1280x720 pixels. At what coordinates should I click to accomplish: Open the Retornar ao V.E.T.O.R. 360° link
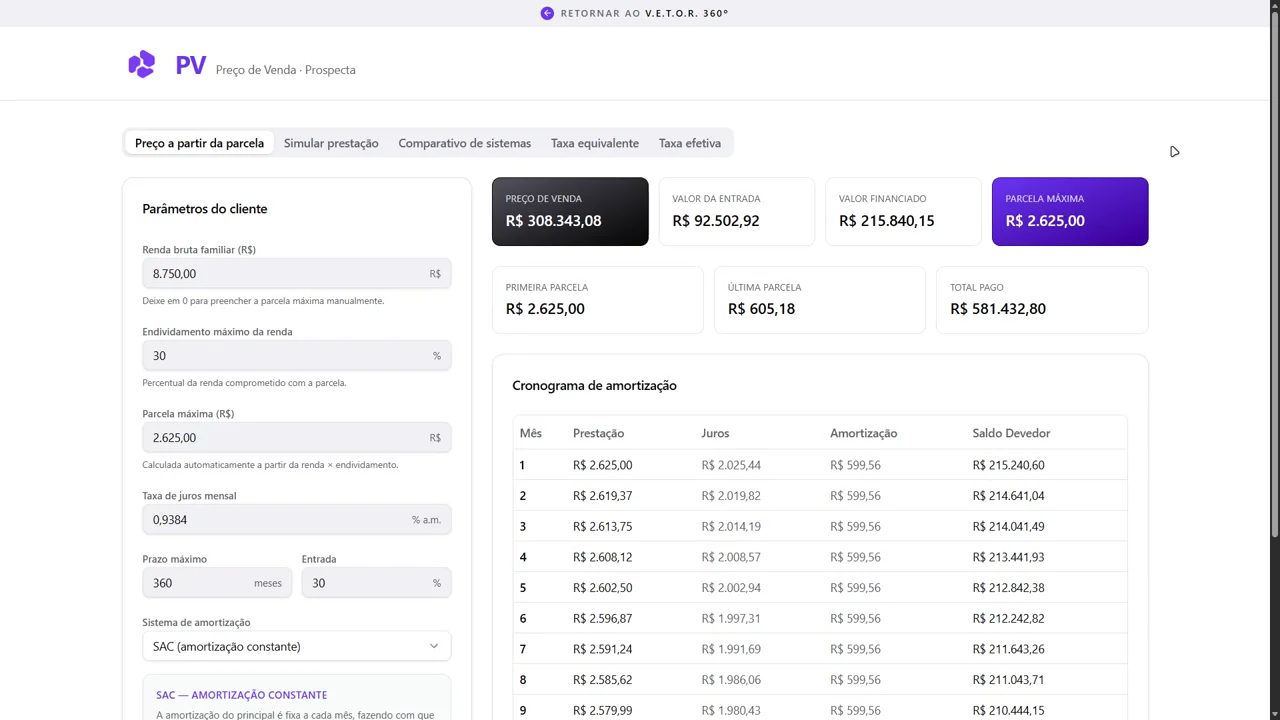coord(634,13)
